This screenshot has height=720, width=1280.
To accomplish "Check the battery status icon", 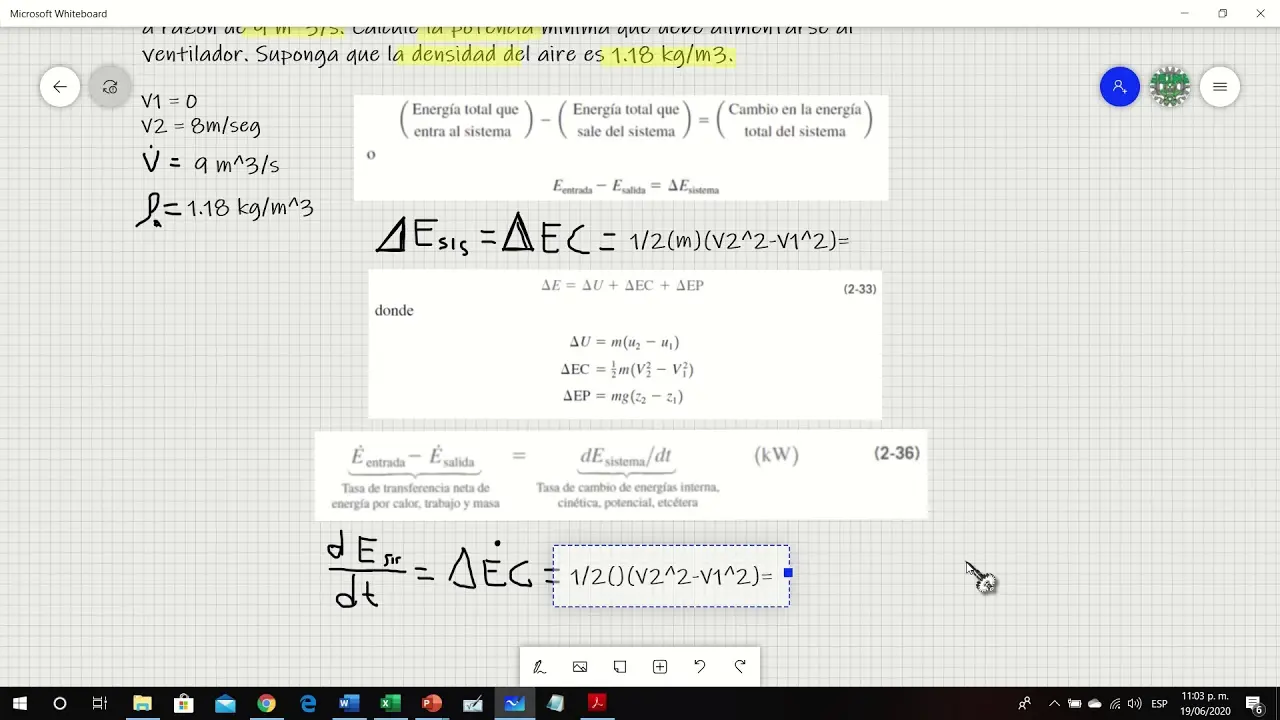I will [1075, 704].
